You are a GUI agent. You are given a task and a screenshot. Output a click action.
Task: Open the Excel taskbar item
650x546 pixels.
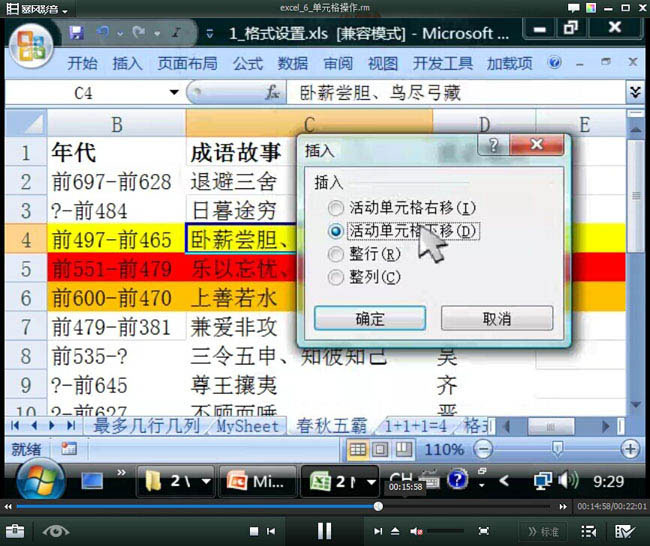click(x=339, y=481)
